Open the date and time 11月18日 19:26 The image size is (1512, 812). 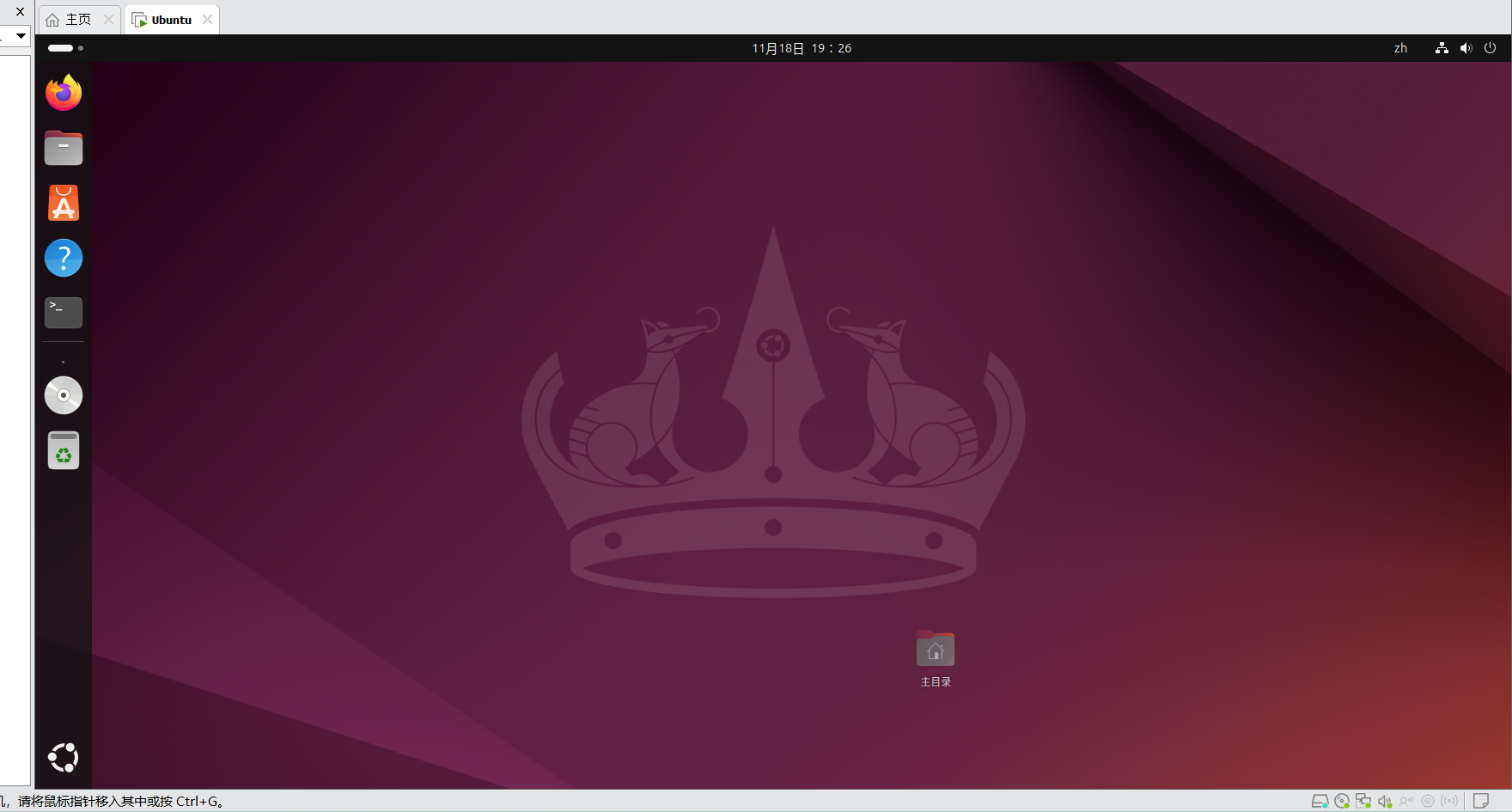(x=802, y=48)
